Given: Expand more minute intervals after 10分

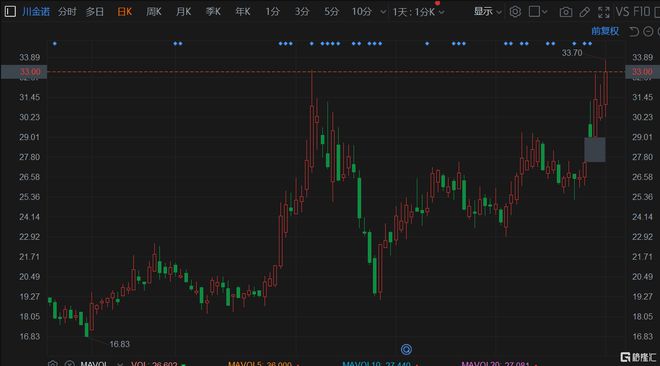Looking at the screenshot, I should click(x=383, y=12).
